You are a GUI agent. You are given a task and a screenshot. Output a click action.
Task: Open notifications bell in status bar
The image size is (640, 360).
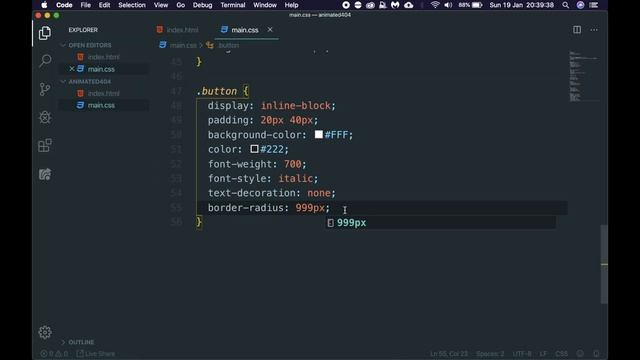pos(596,353)
